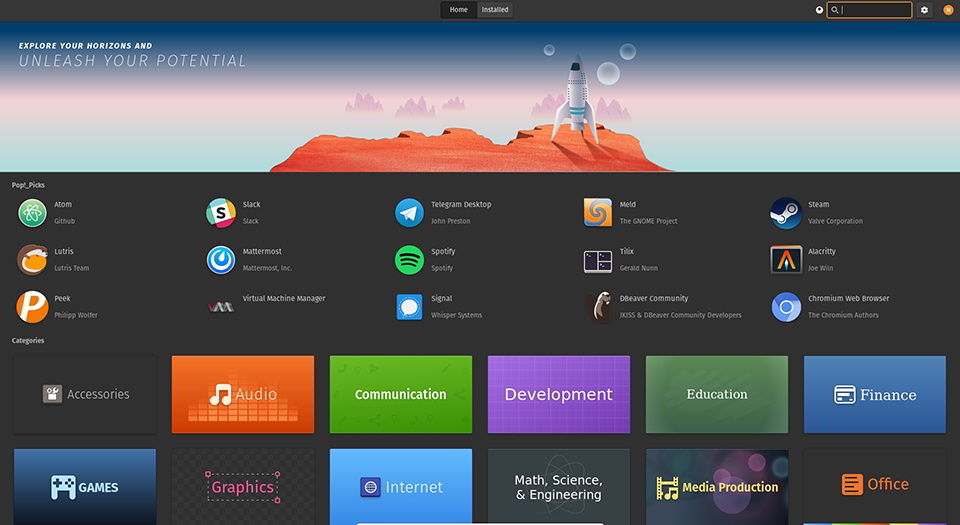
Task: Open the Internet category tile
Action: click(x=401, y=487)
